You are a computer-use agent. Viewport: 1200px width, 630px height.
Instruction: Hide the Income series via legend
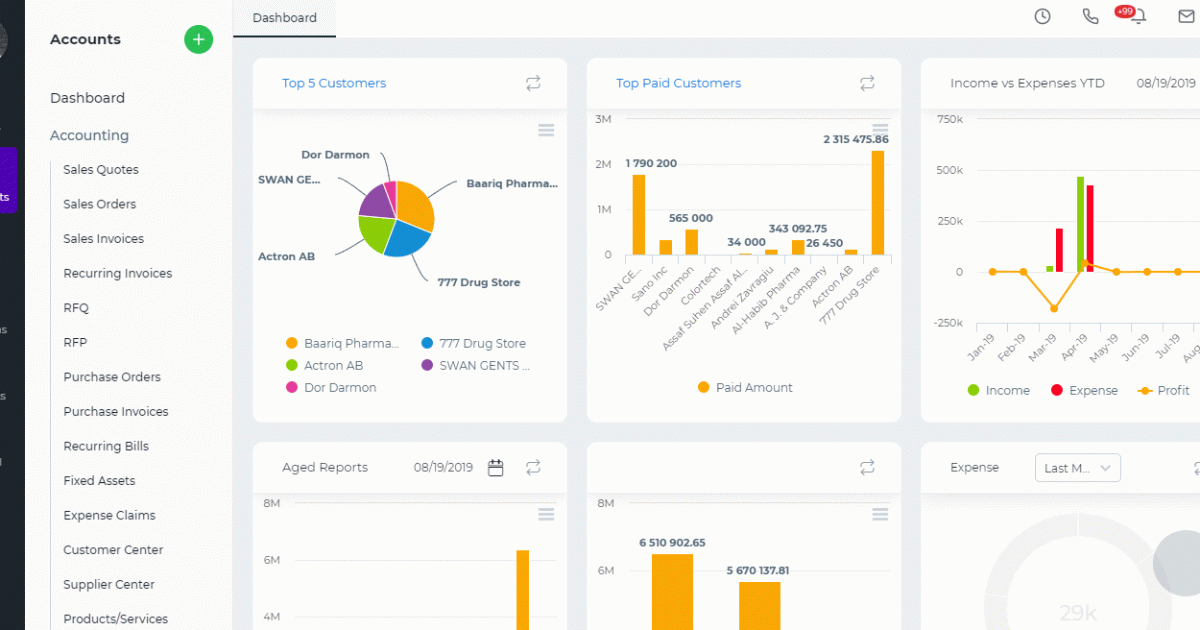pos(998,390)
